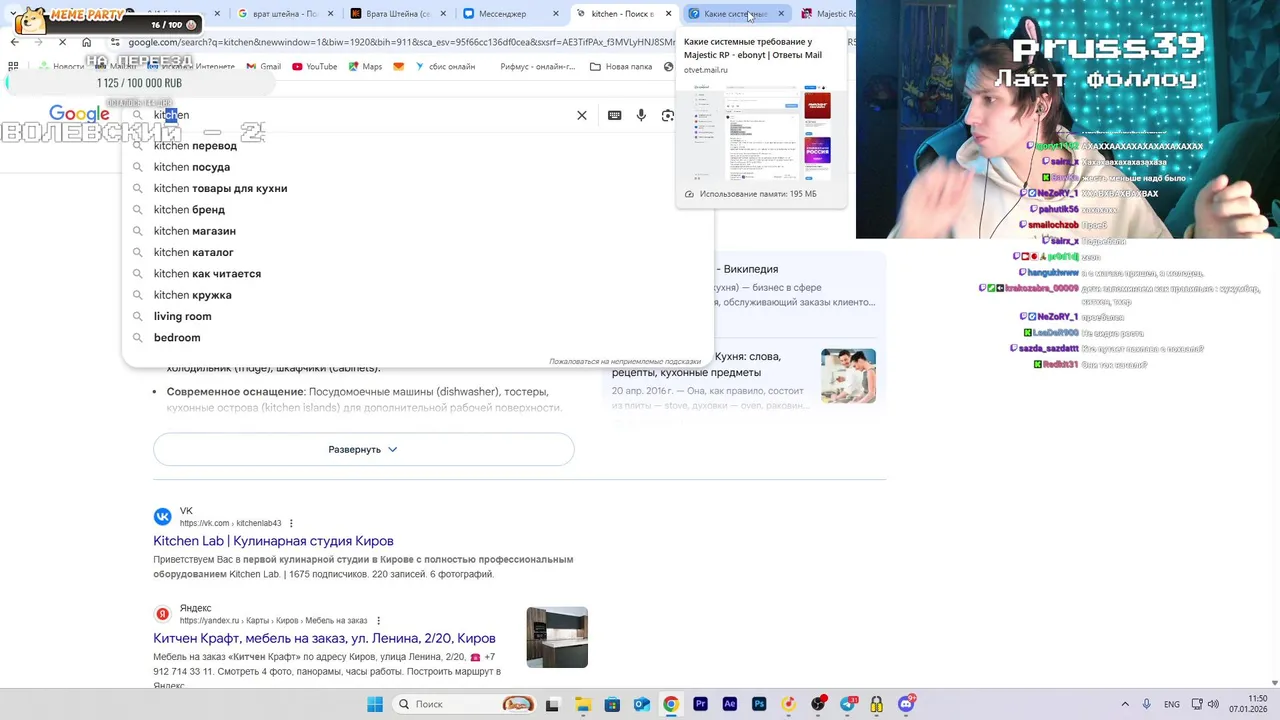The height and width of the screenshot is (720, 1280).
Task: Open more options for Яндекс result
Action: tap(378, 620)
